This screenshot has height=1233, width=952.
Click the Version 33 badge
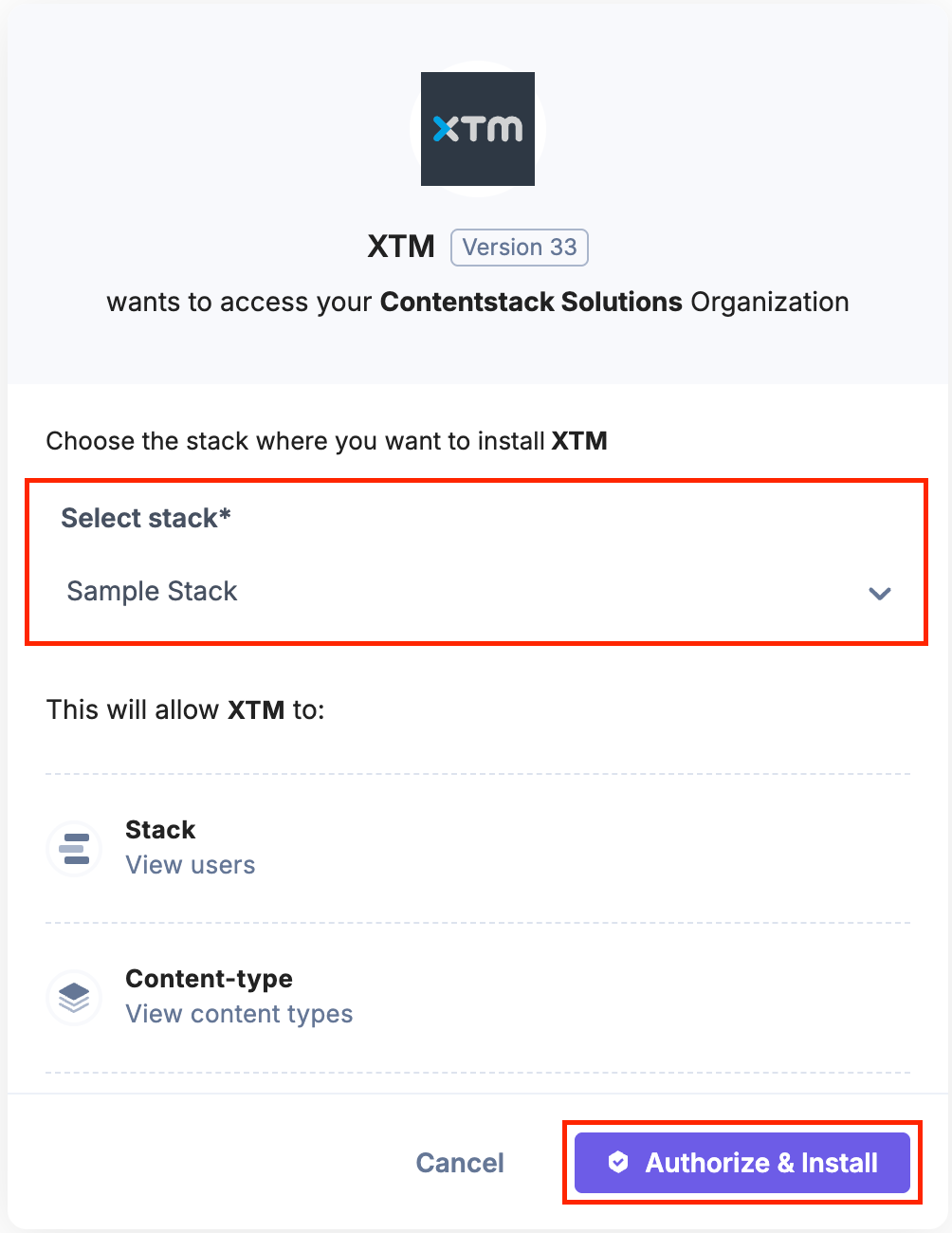pyautogui.click(x=519, y=247)
